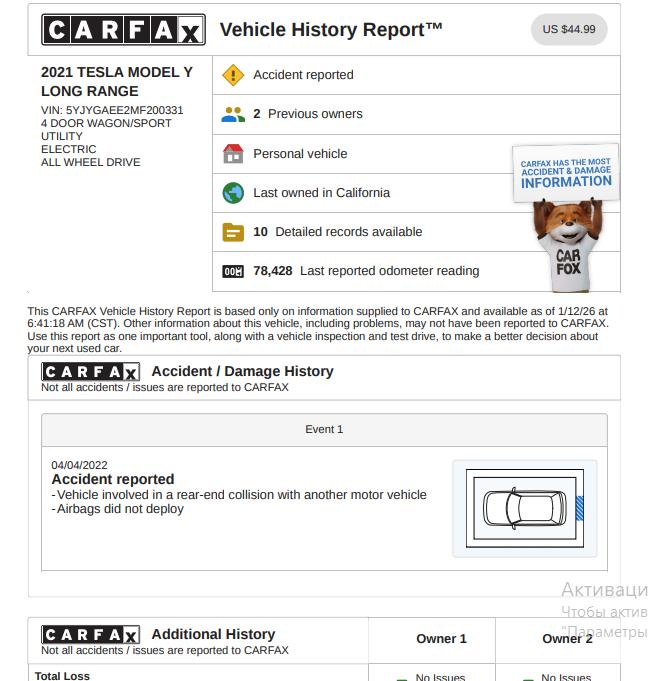Click the rear-end collision car diagram
Screen dimensions: 648x681
pyautogui.click(x=524, y=508)
